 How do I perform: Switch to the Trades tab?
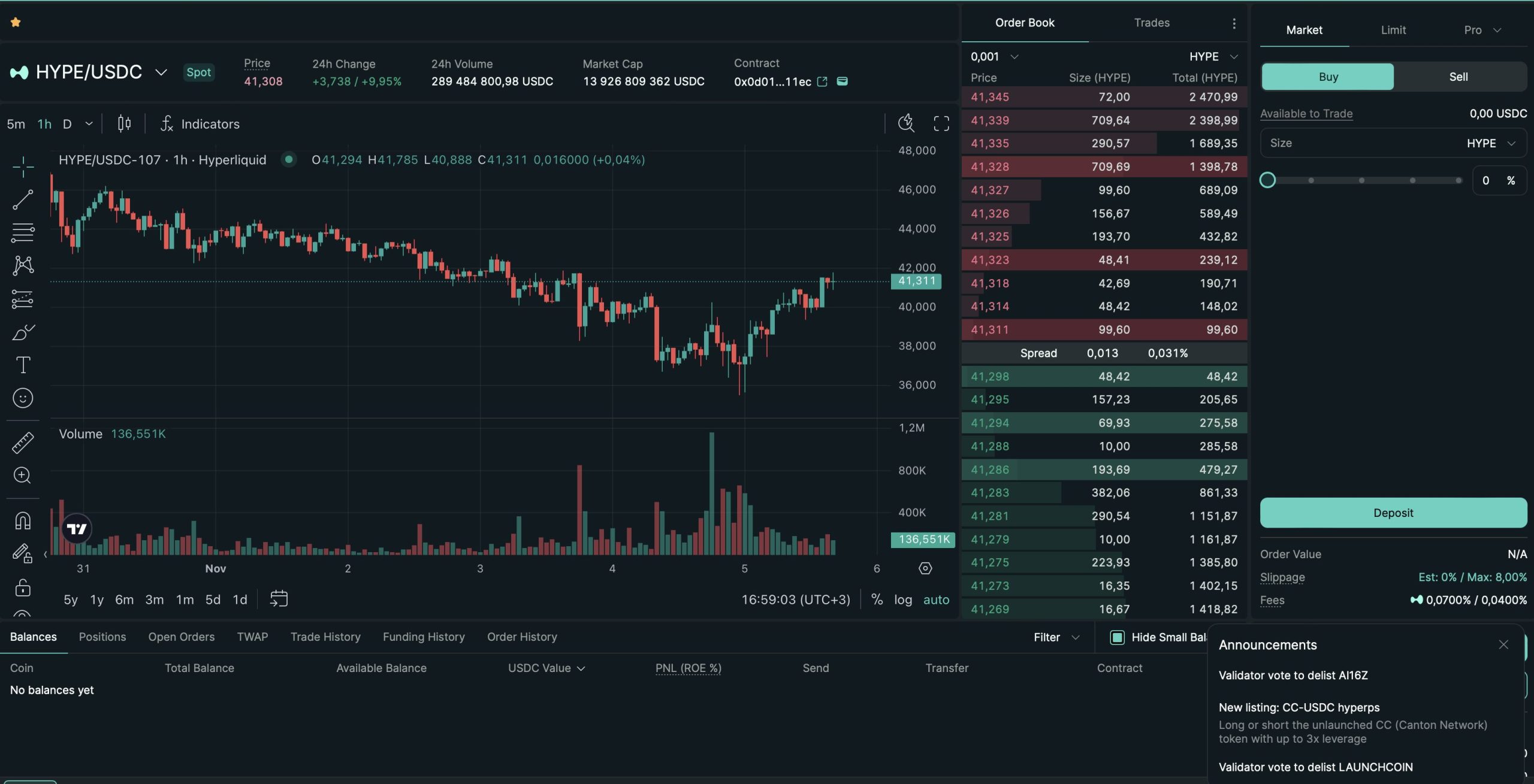coord(1151,23)
